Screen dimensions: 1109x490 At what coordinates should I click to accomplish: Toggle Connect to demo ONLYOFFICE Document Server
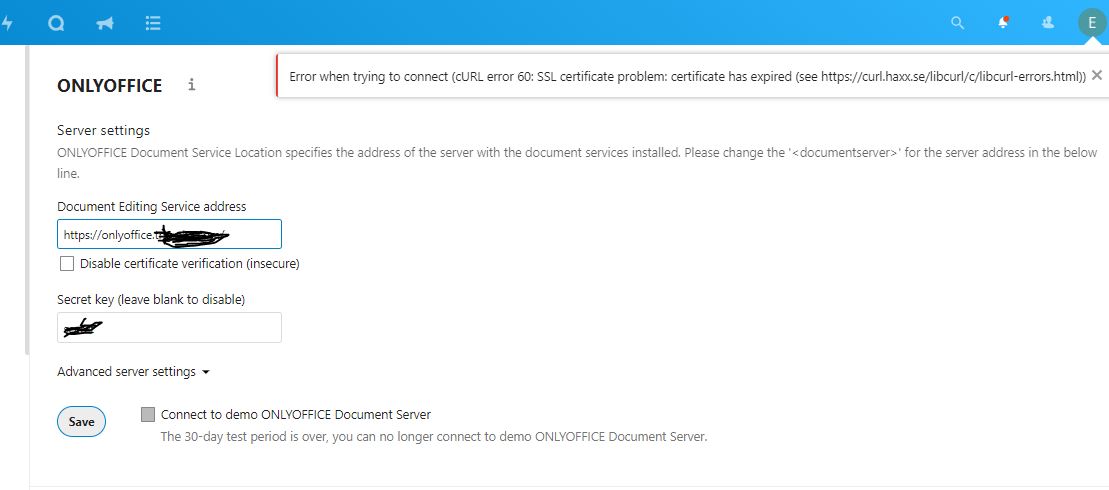click(149, 414)
